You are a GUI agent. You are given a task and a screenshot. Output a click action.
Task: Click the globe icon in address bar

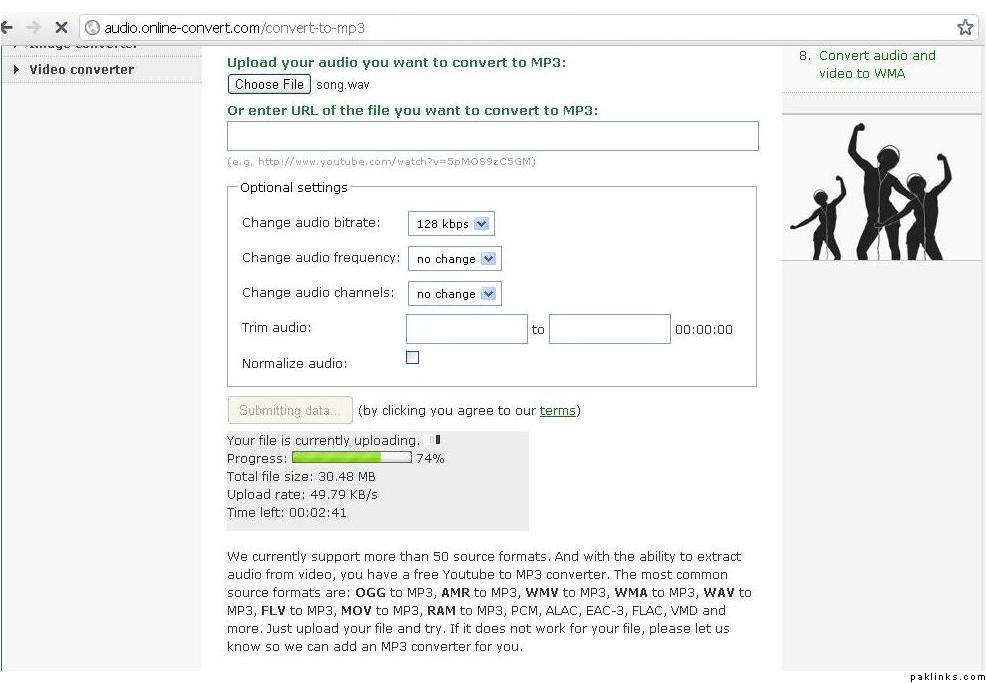(x=92, y=28)
